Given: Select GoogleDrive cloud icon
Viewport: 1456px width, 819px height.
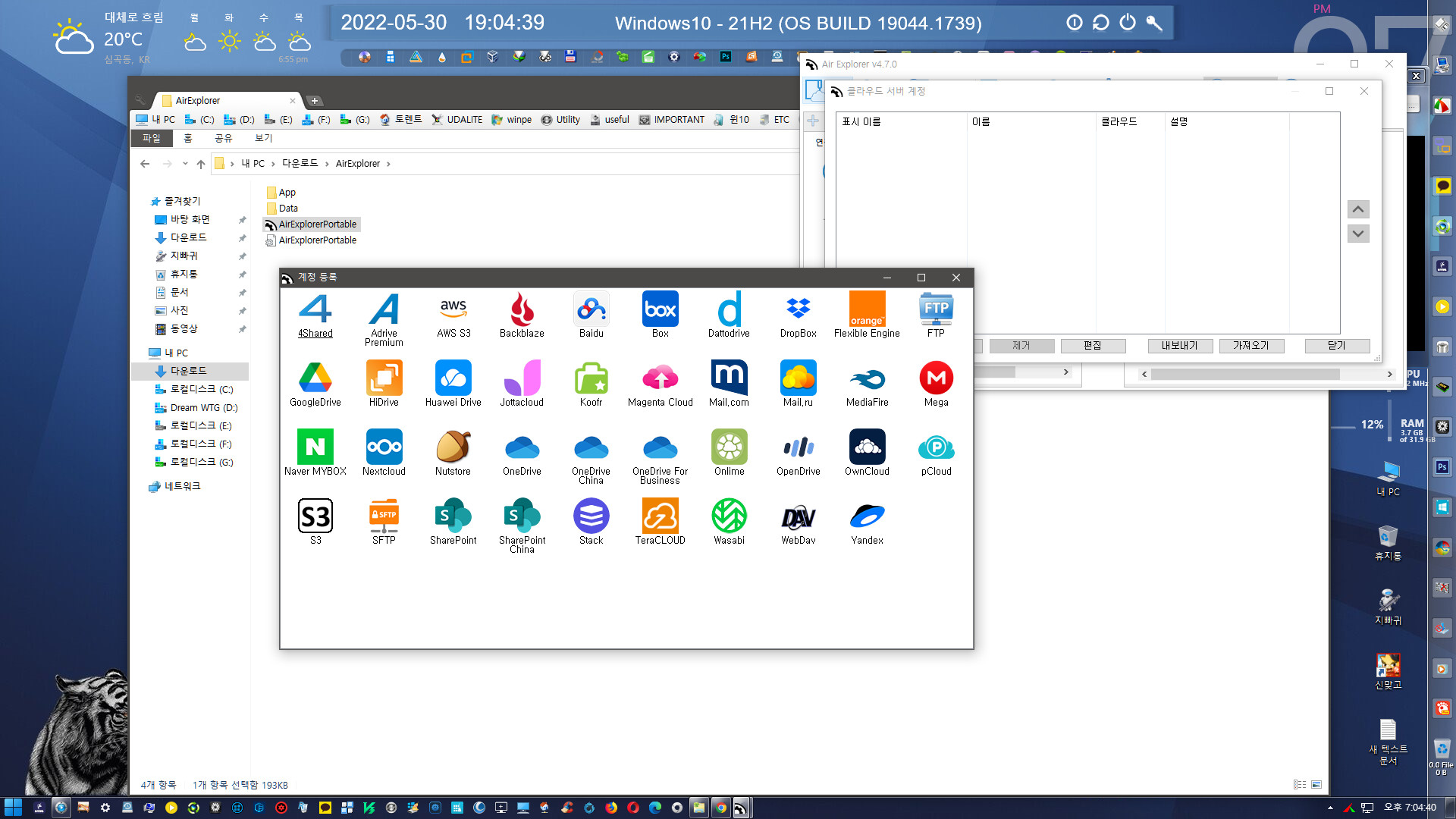Looking at the screenshot, I should click(x=315, y=384).
